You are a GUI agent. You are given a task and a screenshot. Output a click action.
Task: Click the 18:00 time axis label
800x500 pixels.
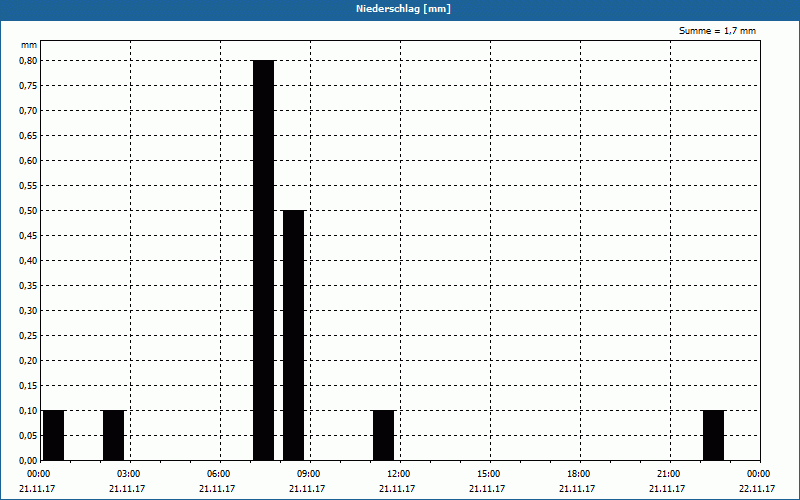pyautogui.click(x=578, y=474)
